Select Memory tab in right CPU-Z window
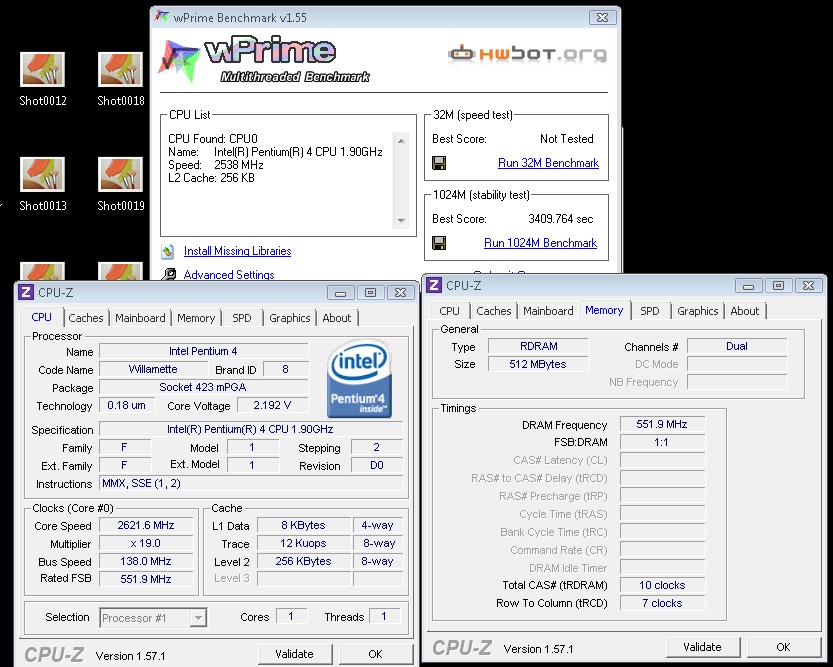This screenshot has height=667, width=833. pos(604,310)
